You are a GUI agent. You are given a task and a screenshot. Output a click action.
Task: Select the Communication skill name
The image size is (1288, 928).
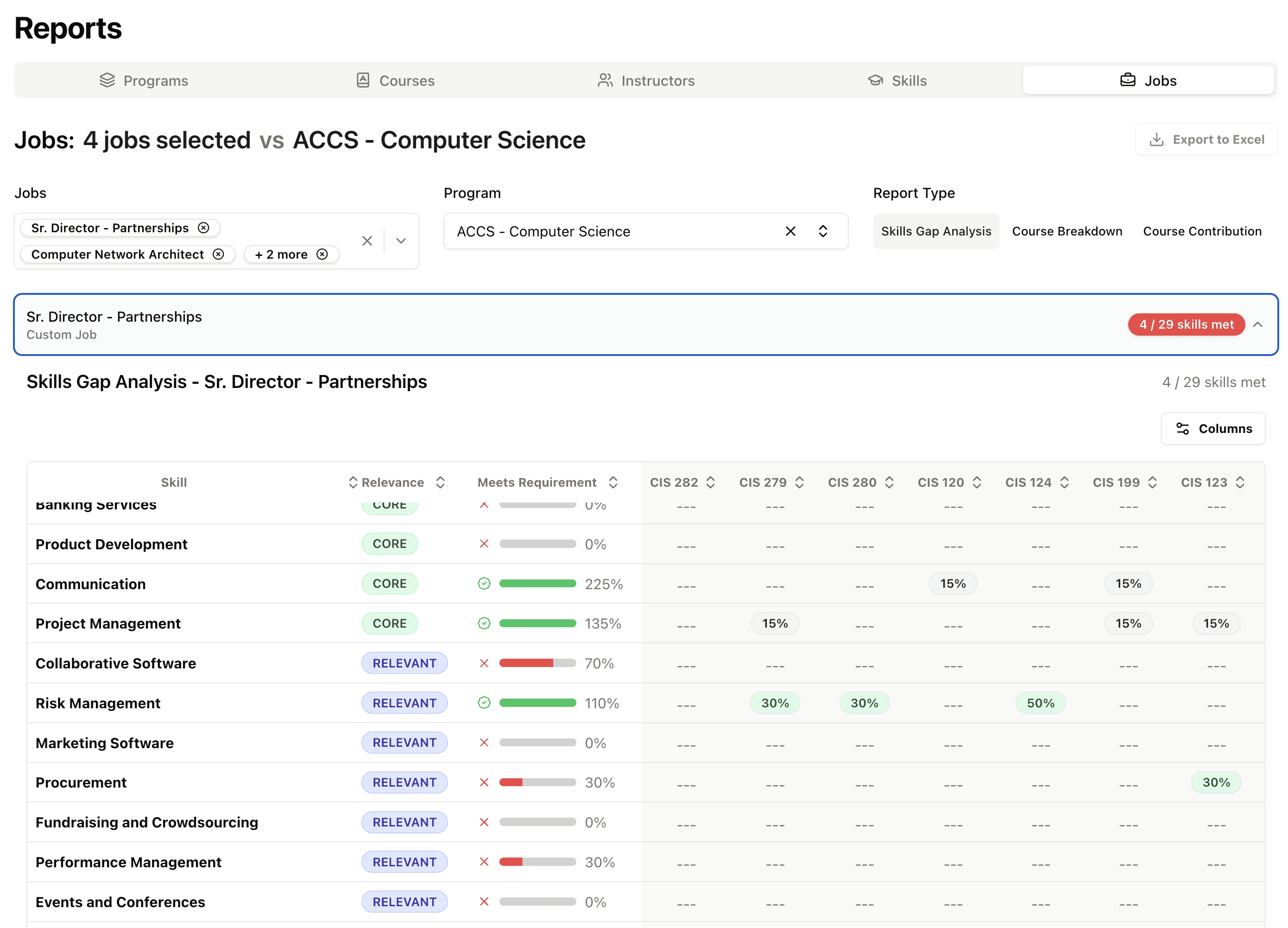90,584
